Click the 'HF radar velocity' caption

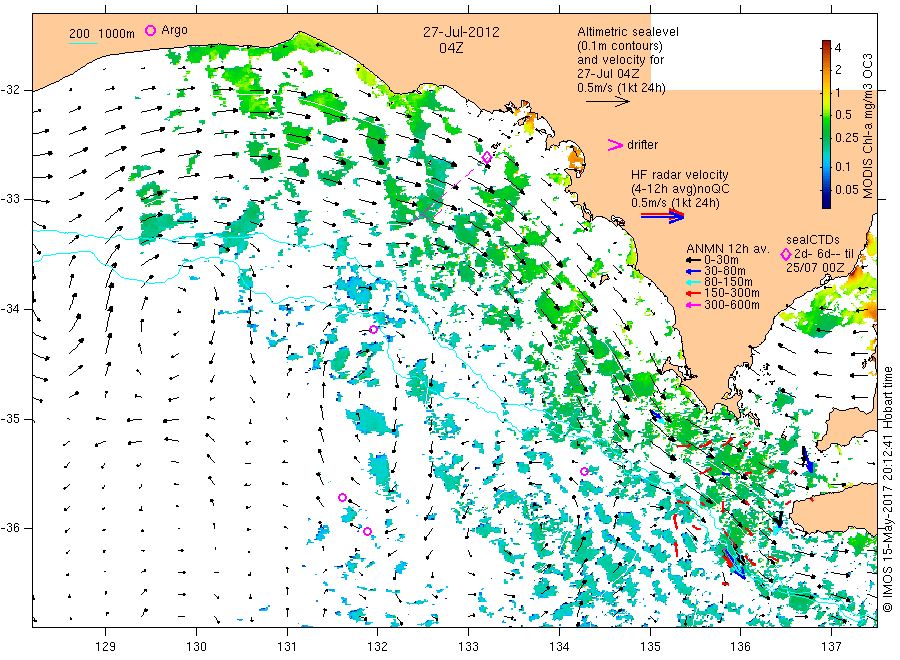click(680, 174)
